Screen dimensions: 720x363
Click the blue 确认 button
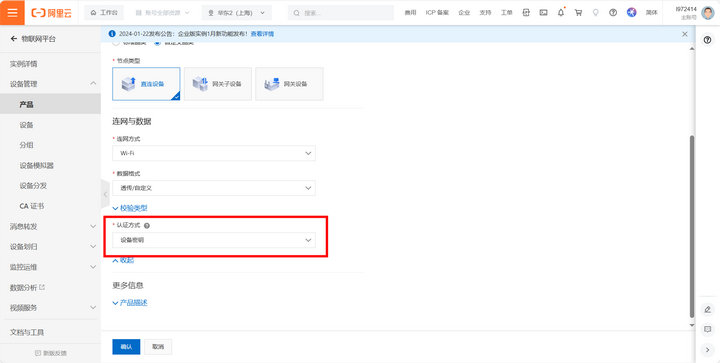click(126, 347)
